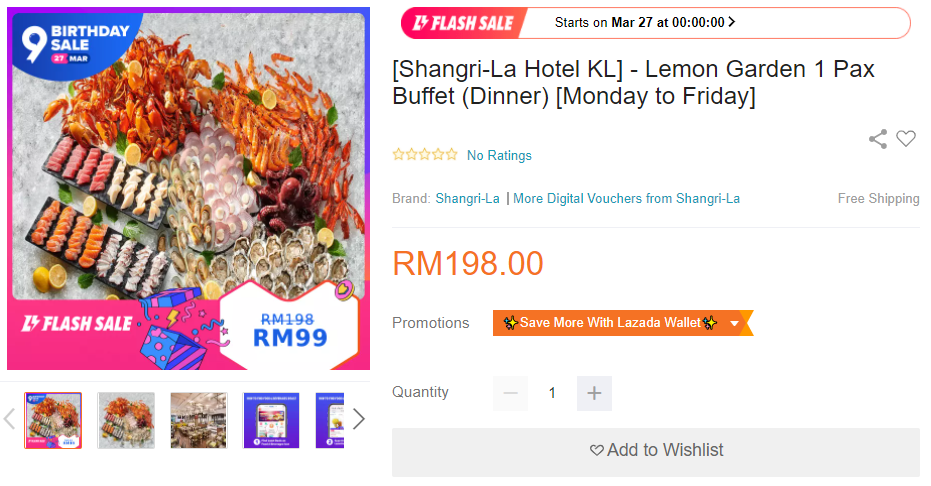Select the second seafood platter thumbnail
931x486 pixels.
pos(126,420)
